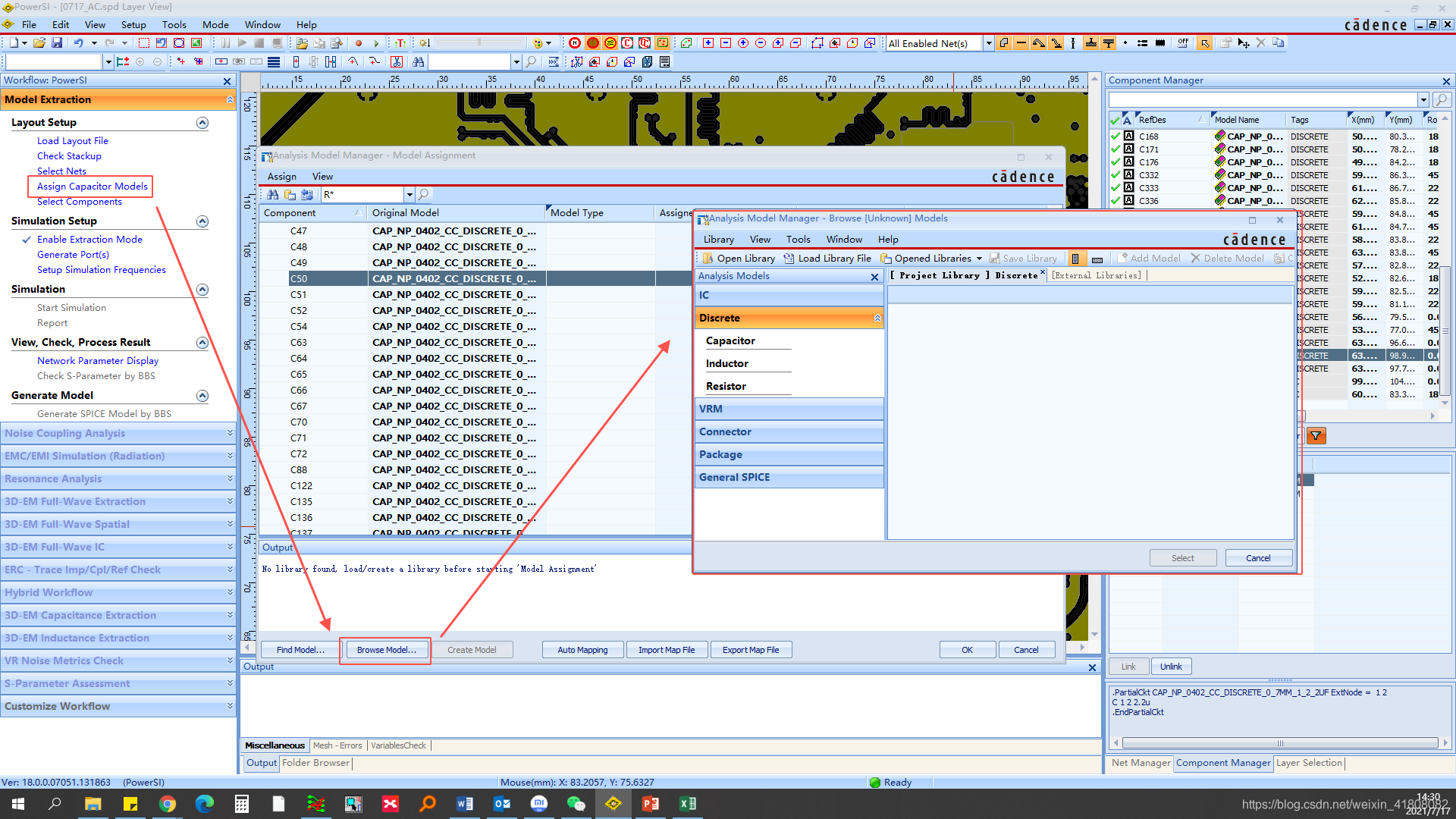The height and width of the screenshot is (819, 1456).
Task: Open the All Enabled Net(s) dropdown
Action: click(988, 43)
